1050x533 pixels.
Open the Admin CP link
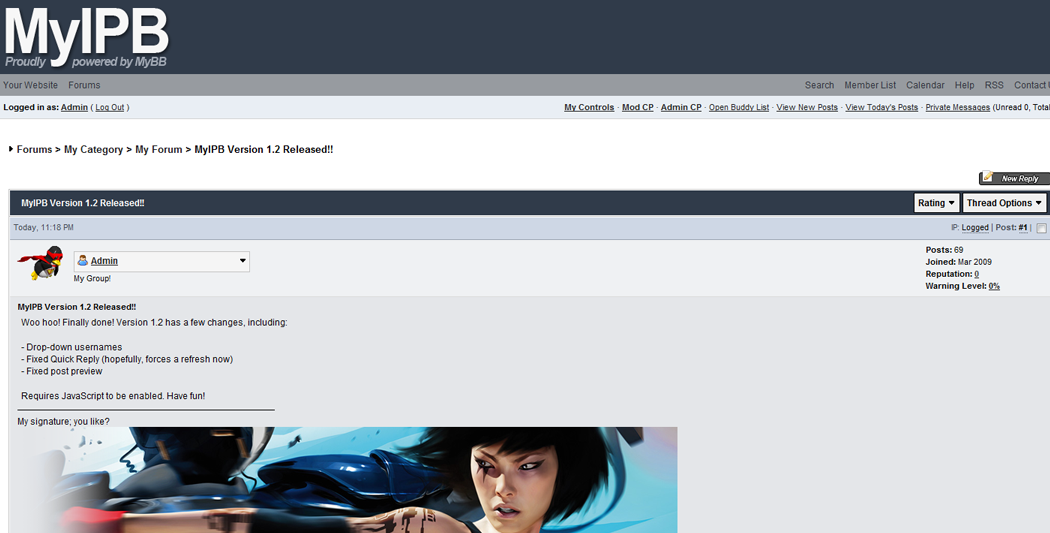point(681,107)
